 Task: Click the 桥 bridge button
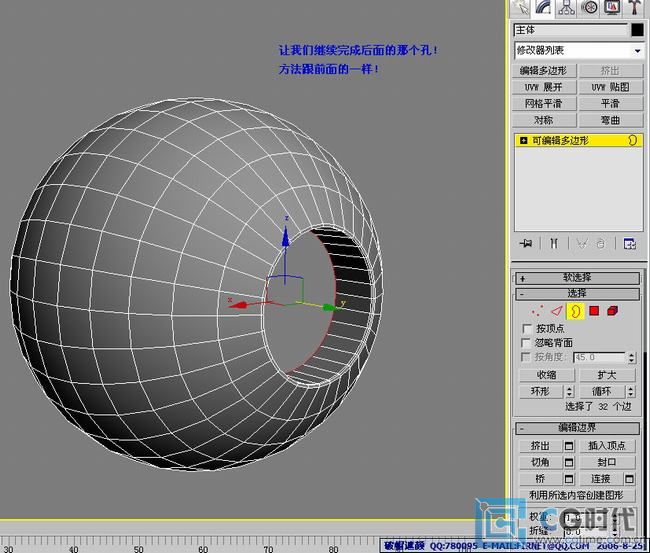point(541,479)
